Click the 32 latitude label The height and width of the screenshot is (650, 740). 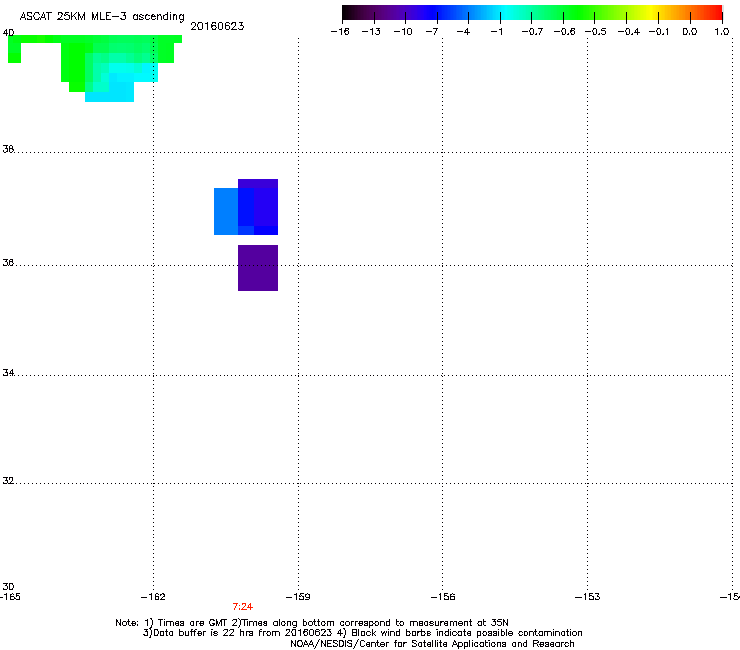[x=8, y=481]
